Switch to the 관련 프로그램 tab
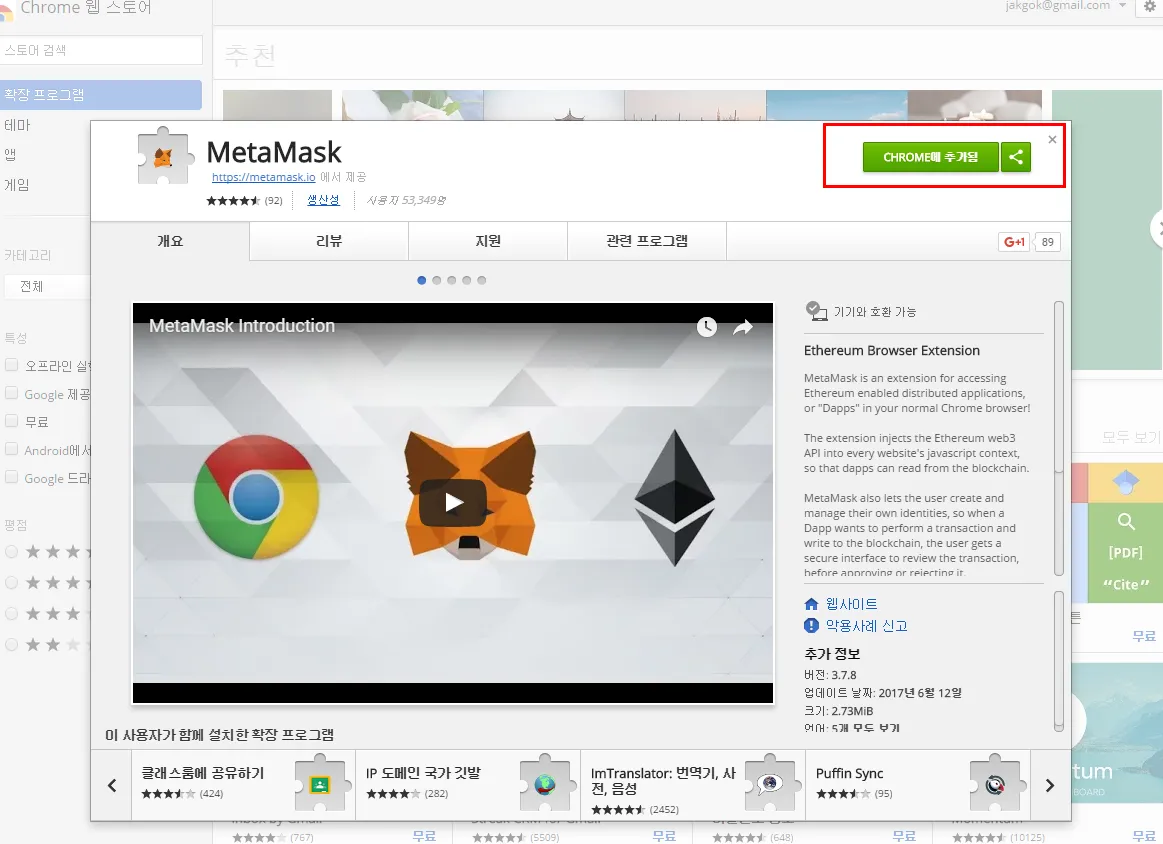Viewport: 1163px width, 844px height. coord(647,241)
